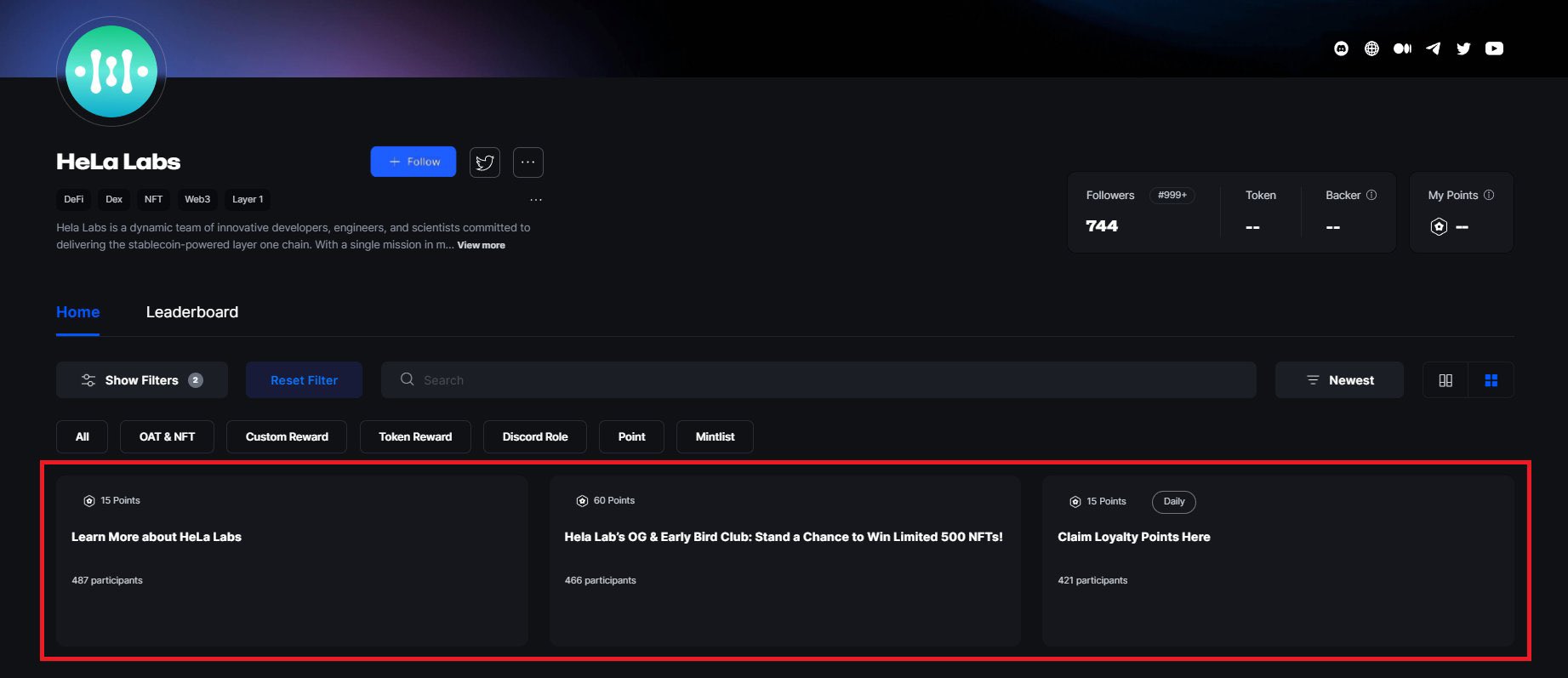Click 466 participants text
Viewport: 1568px width, 678px height.
601,580
